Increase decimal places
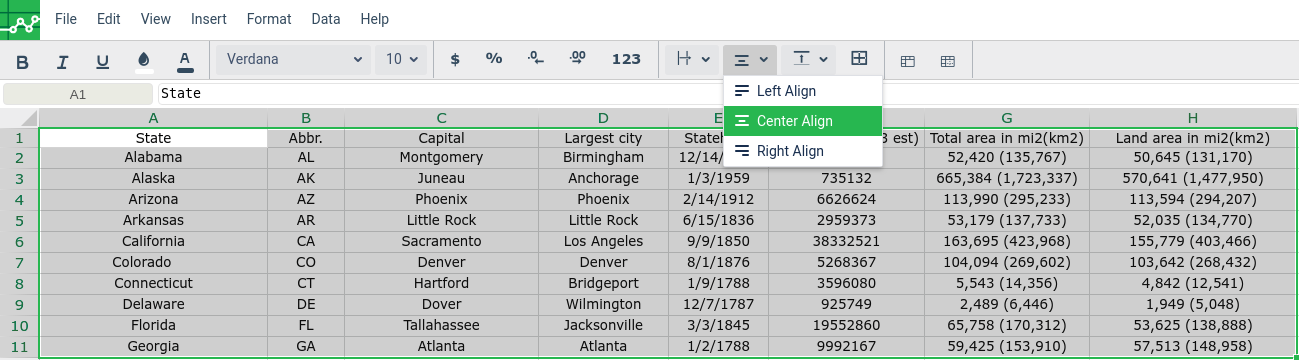 click(577, 60)
